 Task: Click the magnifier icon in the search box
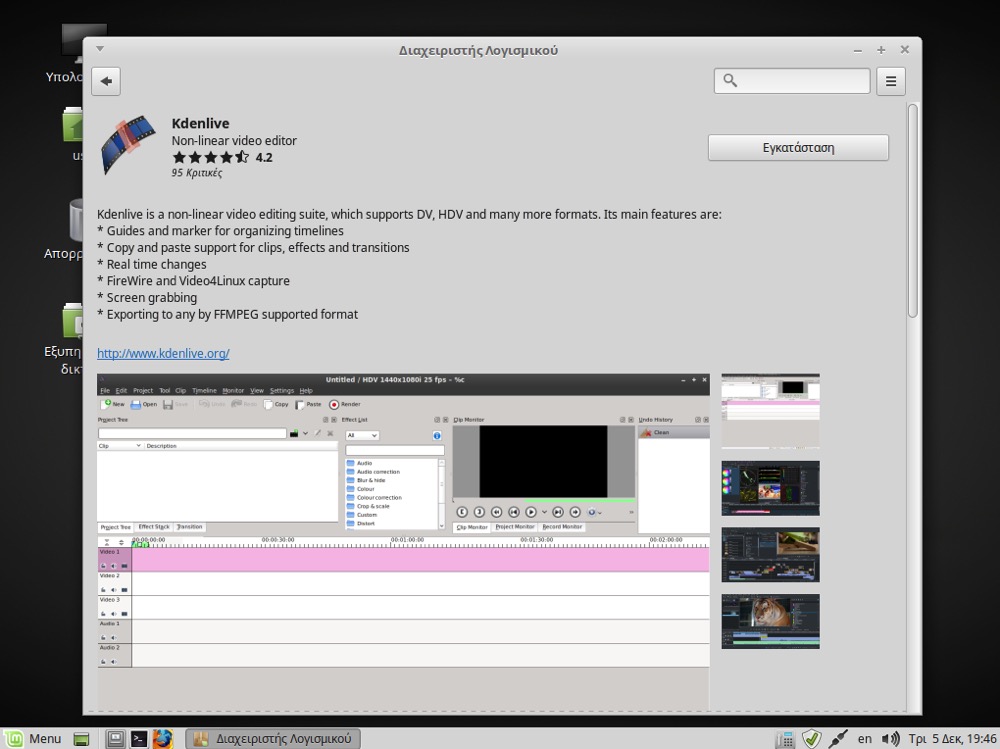coord(730,80)
